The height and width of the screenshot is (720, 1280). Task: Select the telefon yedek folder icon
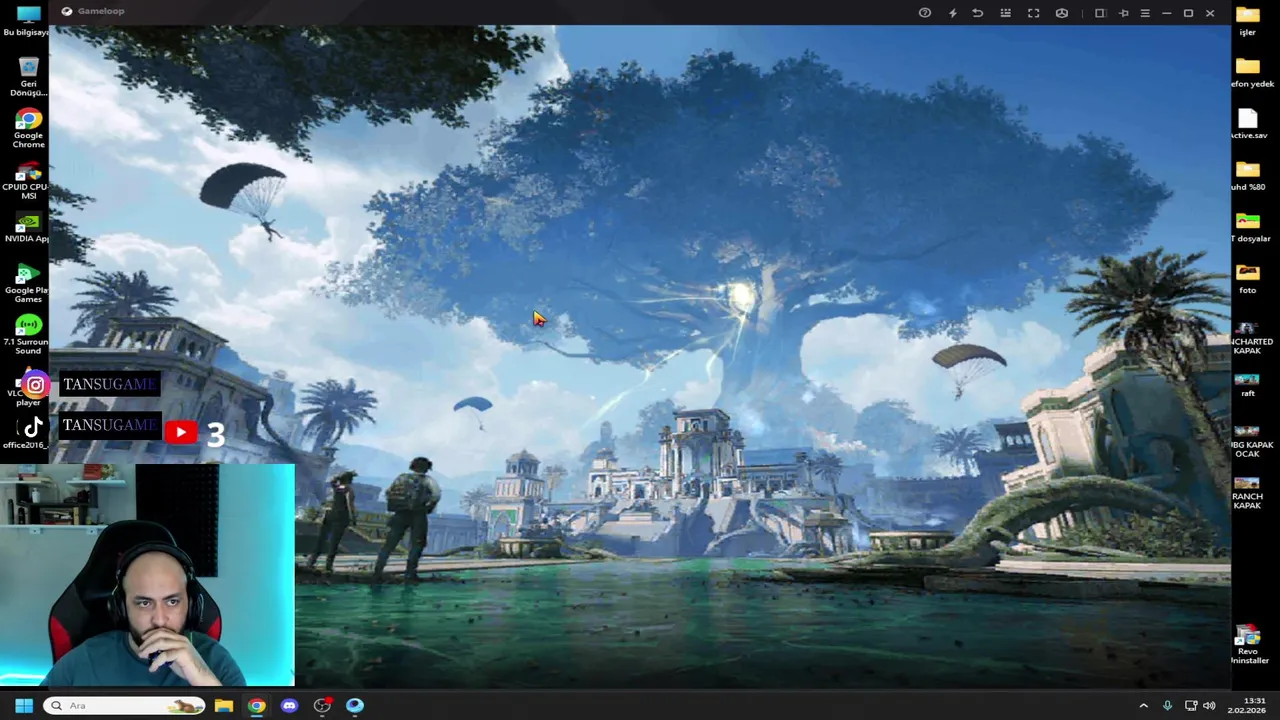click(1248, 72)
